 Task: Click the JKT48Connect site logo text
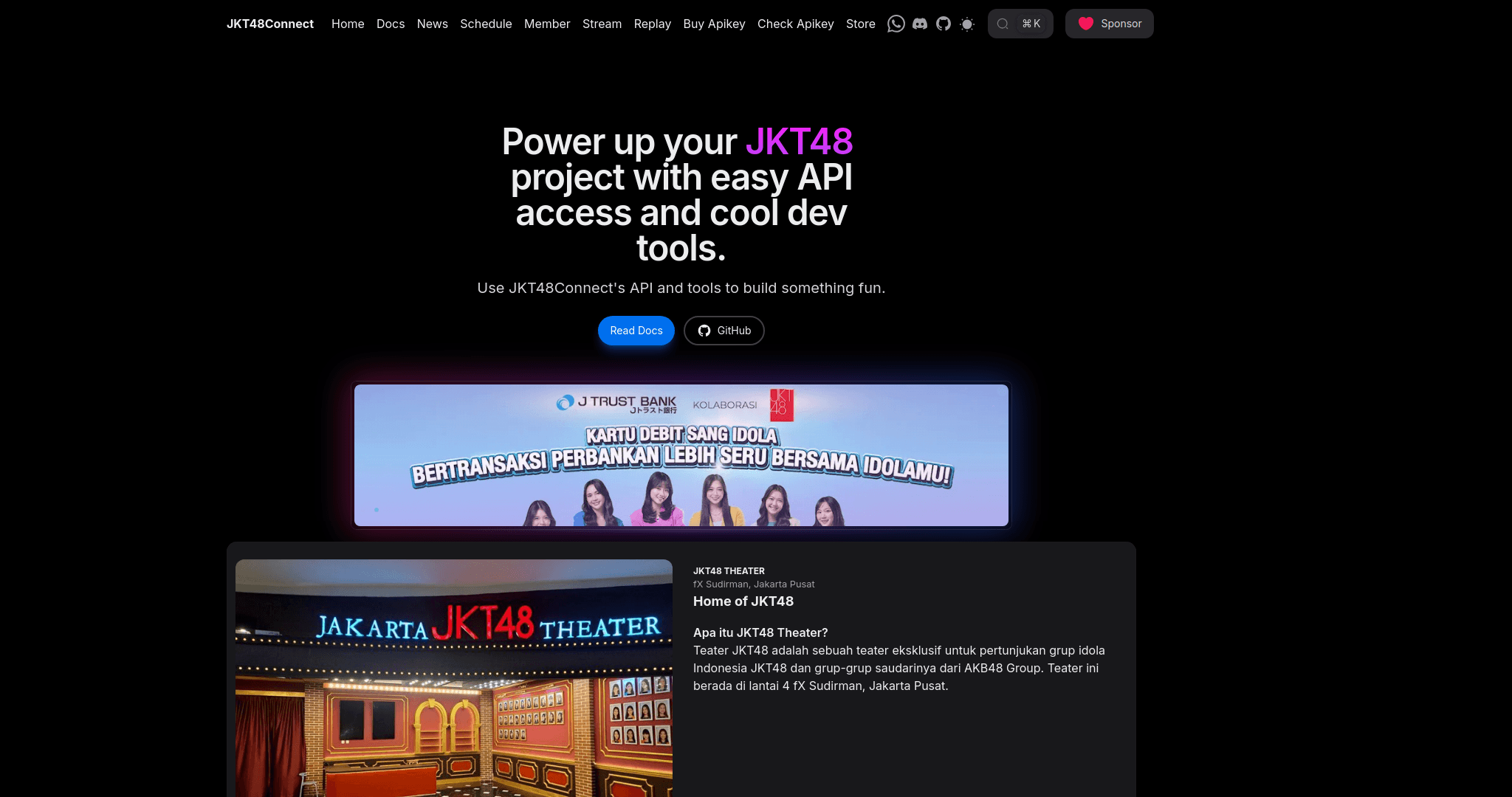click(270, 24)
